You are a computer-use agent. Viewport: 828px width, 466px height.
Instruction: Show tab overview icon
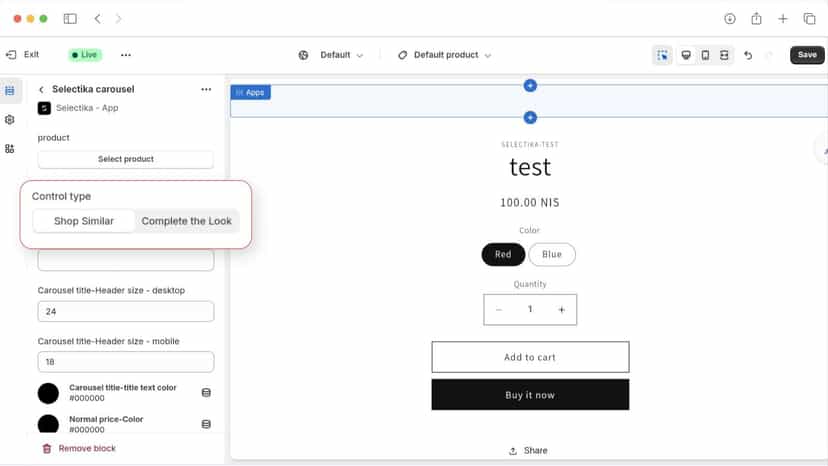[x=810, y=18]
